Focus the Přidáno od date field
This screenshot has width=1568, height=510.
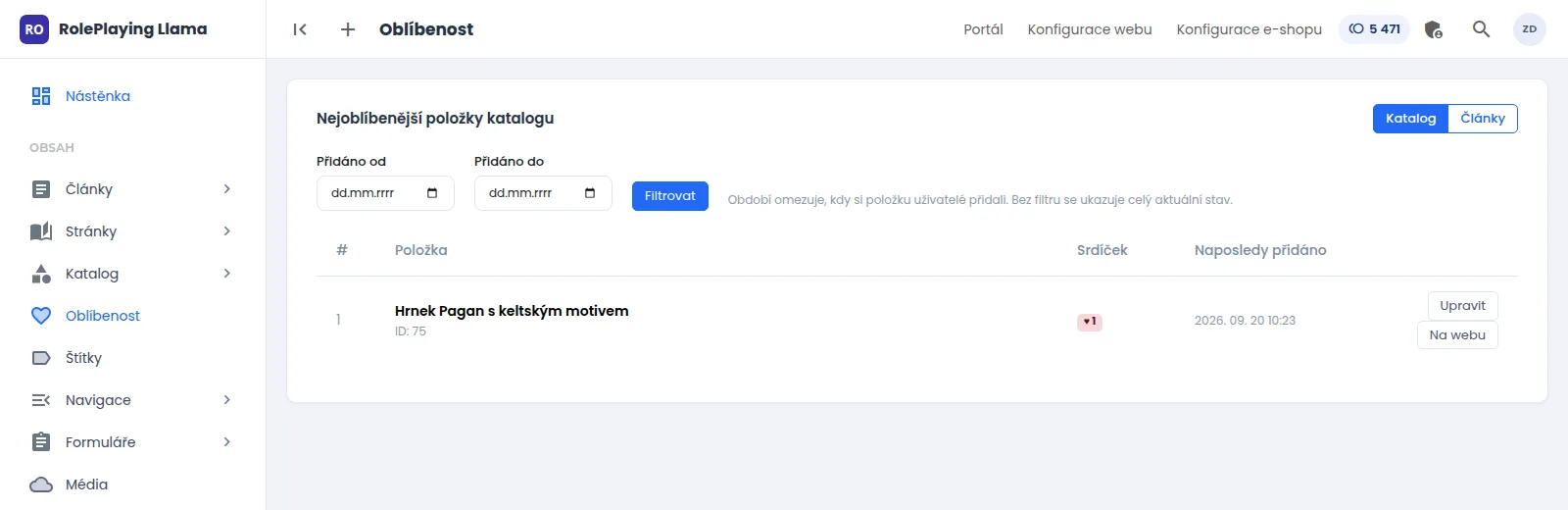[x=385, y=193]
